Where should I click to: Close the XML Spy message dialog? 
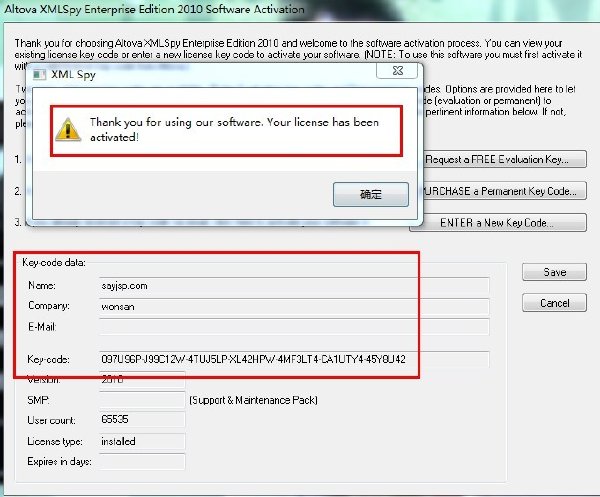click(397, 70)
